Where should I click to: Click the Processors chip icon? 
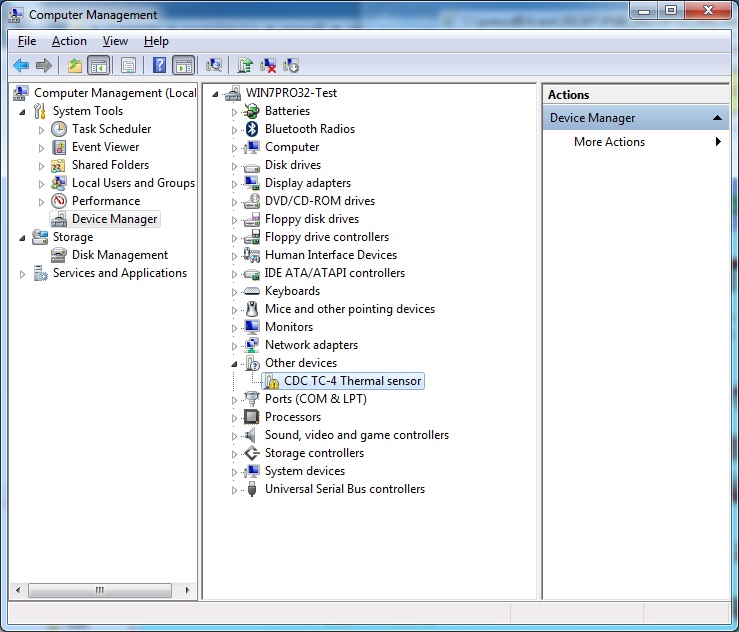251,417
